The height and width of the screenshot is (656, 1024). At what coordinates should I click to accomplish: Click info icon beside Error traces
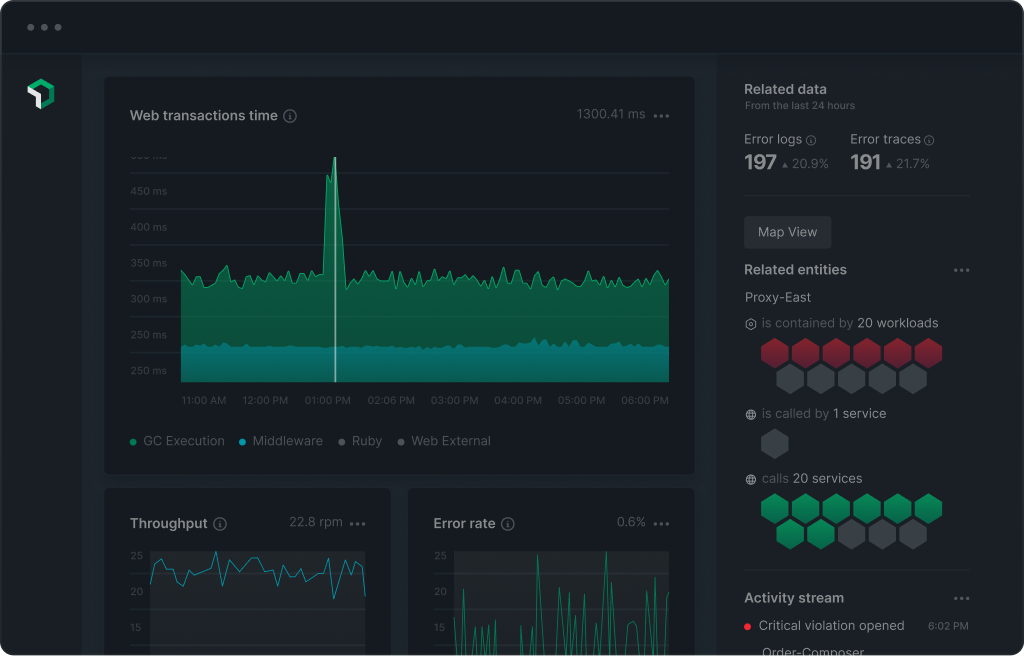pos(929,141)
